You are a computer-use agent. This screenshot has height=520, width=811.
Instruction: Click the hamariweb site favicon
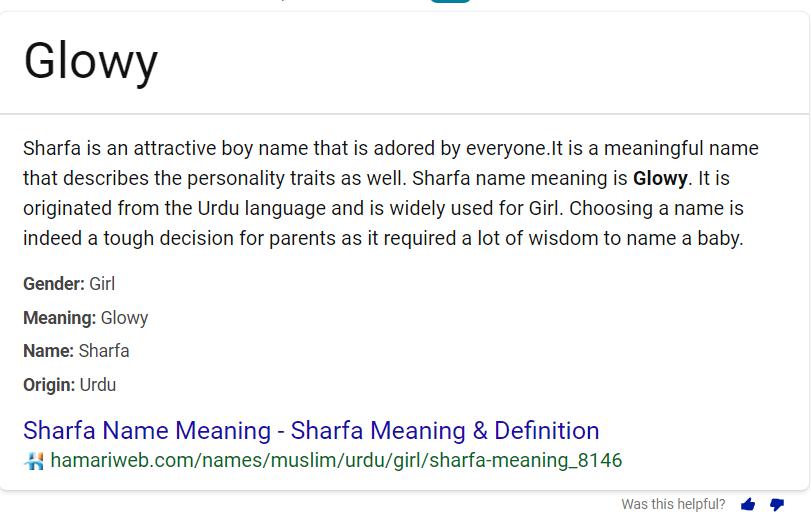coord(34,461)
